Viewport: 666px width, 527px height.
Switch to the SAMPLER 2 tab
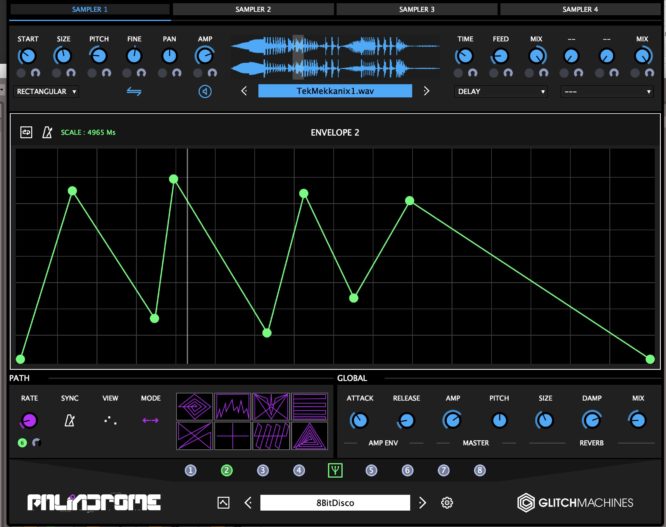pyautogui.click(x=253, y=9)
